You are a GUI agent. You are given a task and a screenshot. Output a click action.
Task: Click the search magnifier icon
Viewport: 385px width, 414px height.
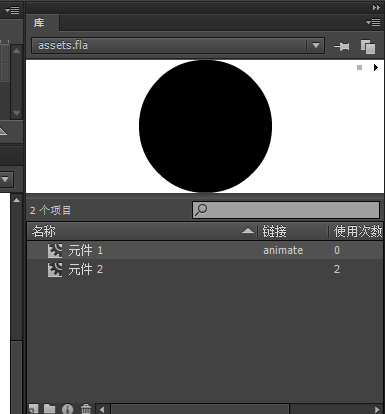tap(201, 210)
